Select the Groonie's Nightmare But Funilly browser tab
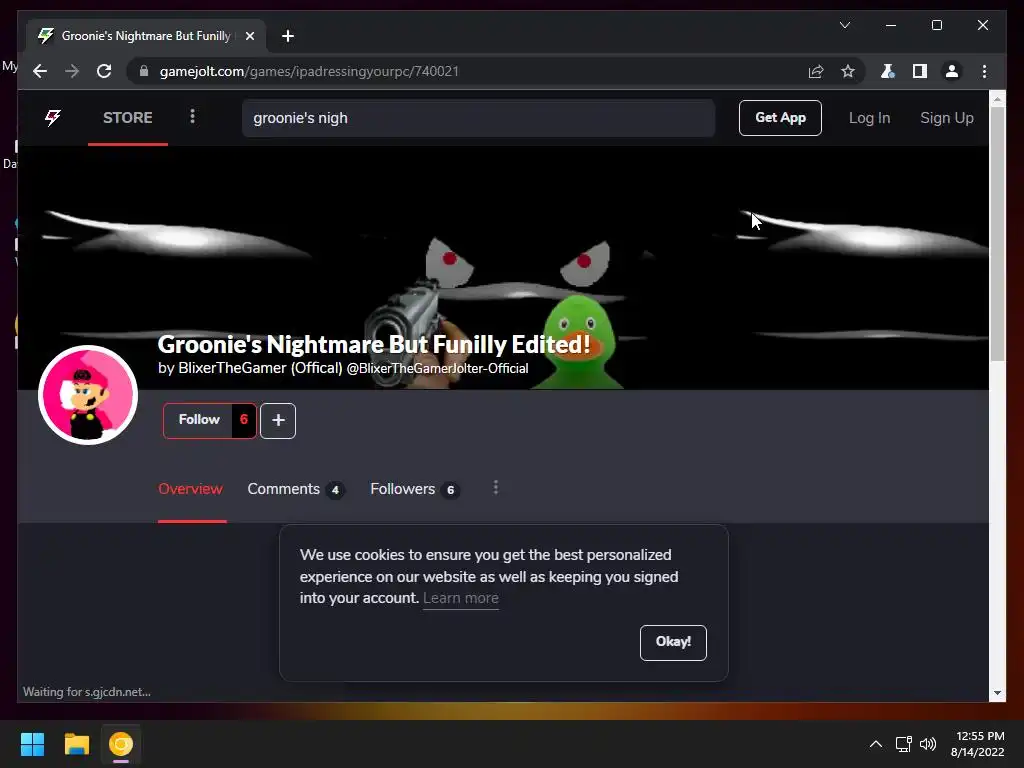The width and height of the screenshot is (1024, 768). pyautogui.click(x=146, y=36)
